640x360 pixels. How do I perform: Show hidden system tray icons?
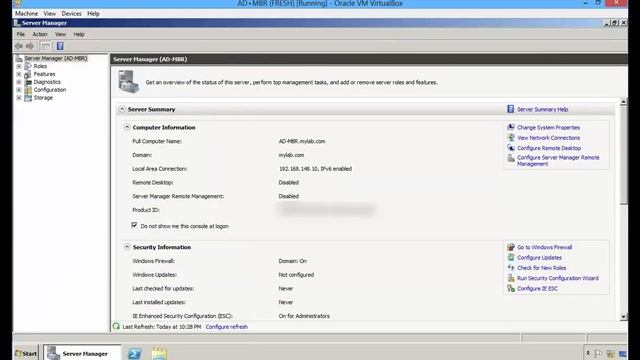click(588, 353)
